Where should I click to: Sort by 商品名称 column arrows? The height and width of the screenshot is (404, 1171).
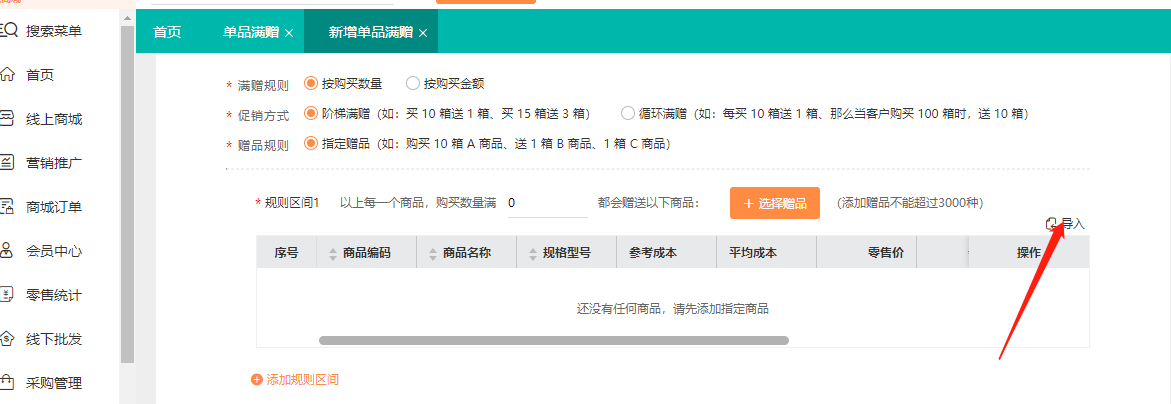pyautogui.click(x=432, y=254)
